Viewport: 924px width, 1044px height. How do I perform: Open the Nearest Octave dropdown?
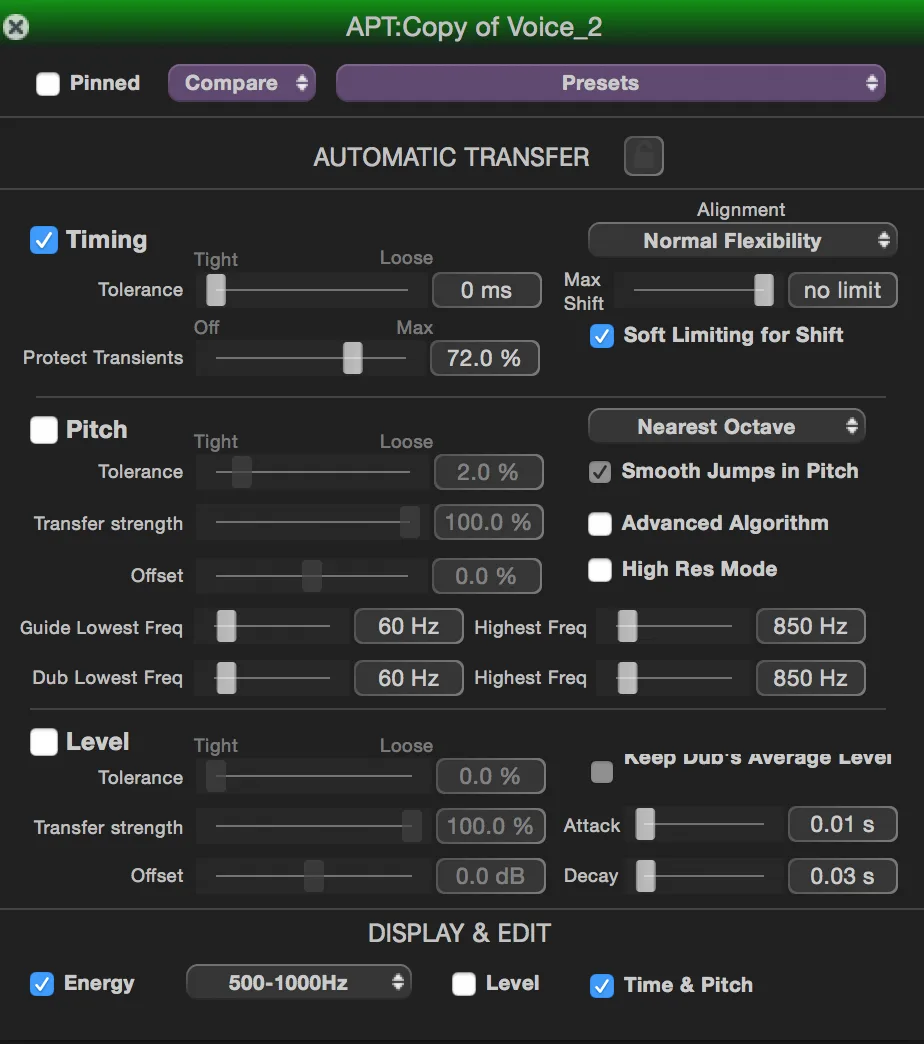726,427
